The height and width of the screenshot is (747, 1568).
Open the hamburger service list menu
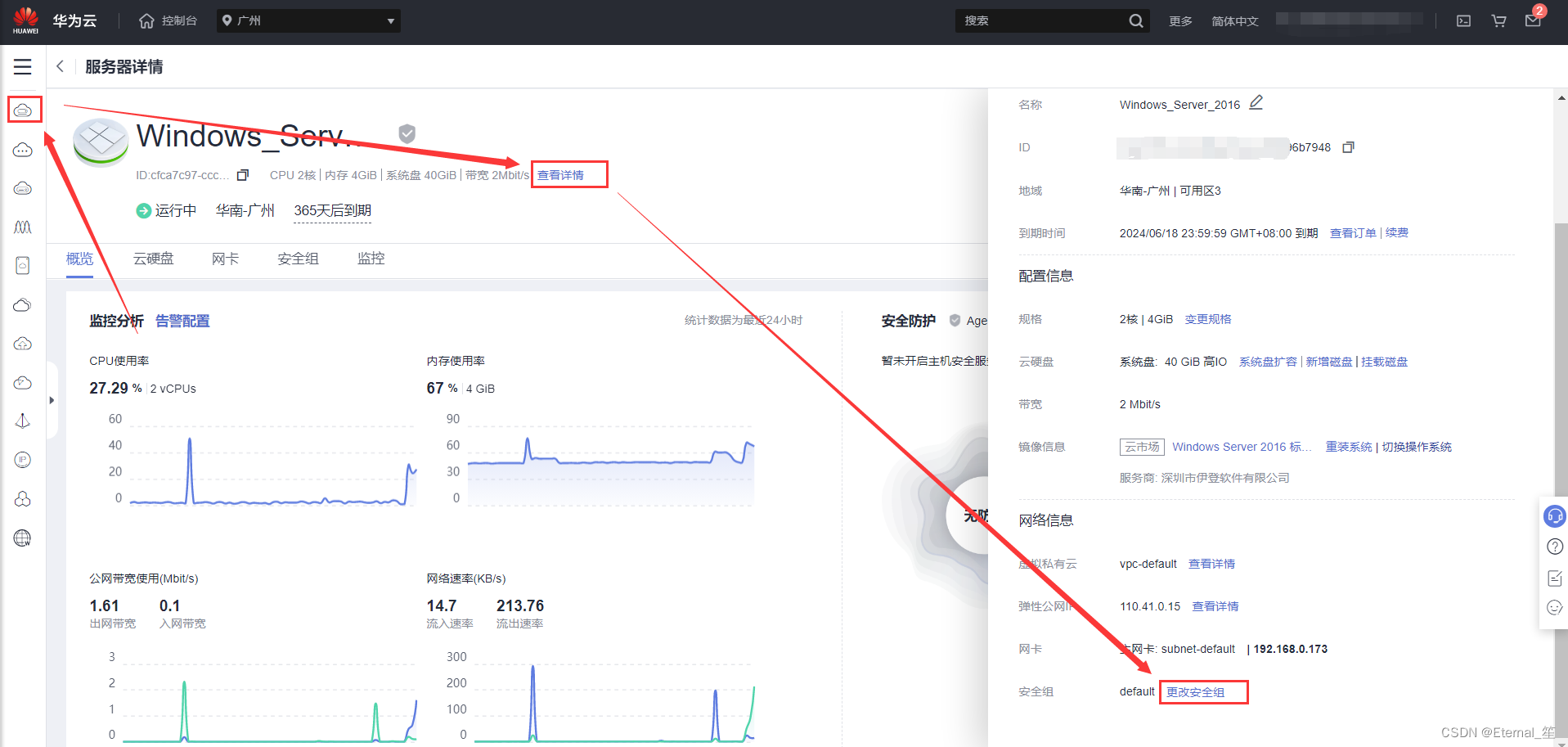click(x=23, y=67)
